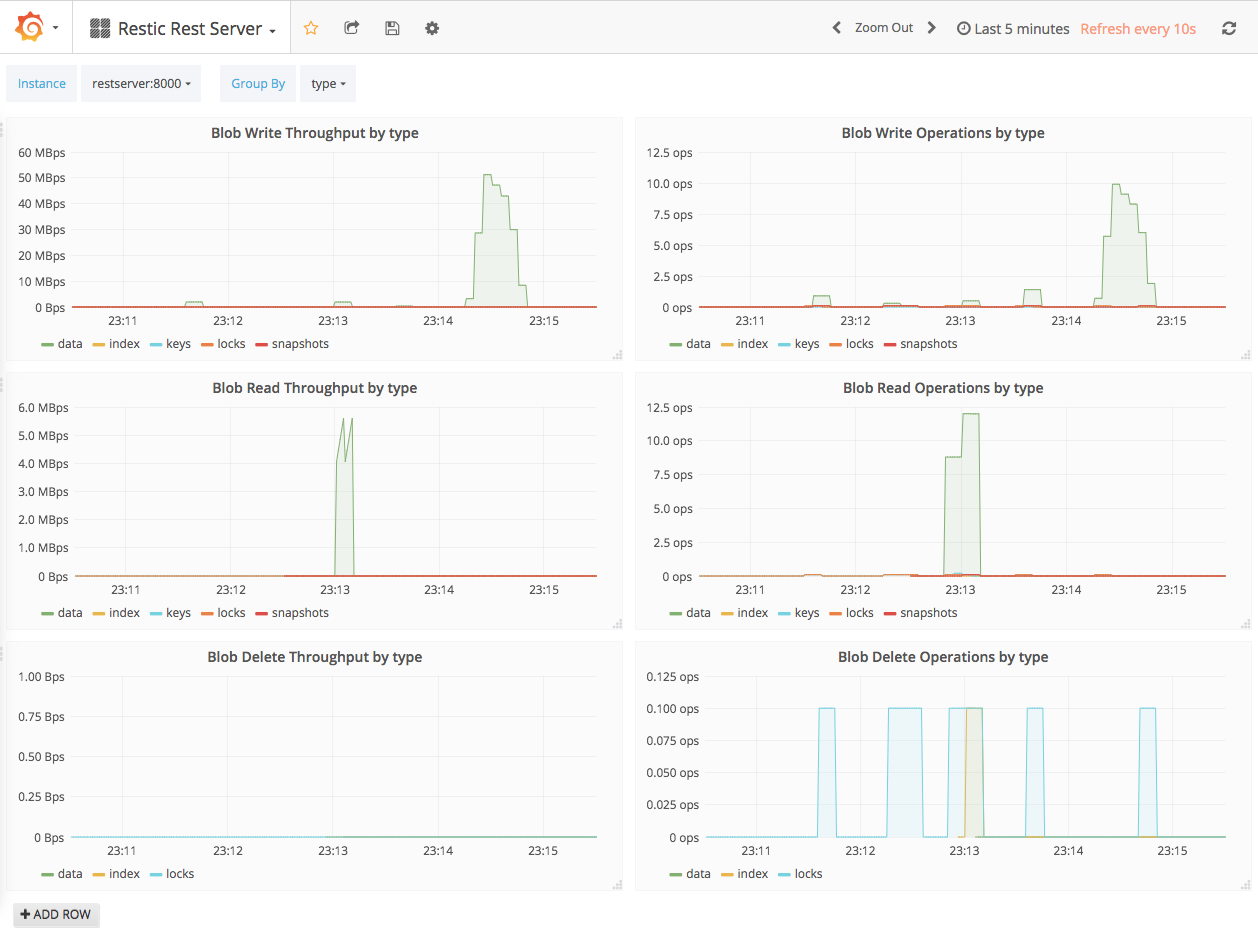Click the index color marker in Blob Delete legend
Screen dimensions: 1258x935
(99, 873)
